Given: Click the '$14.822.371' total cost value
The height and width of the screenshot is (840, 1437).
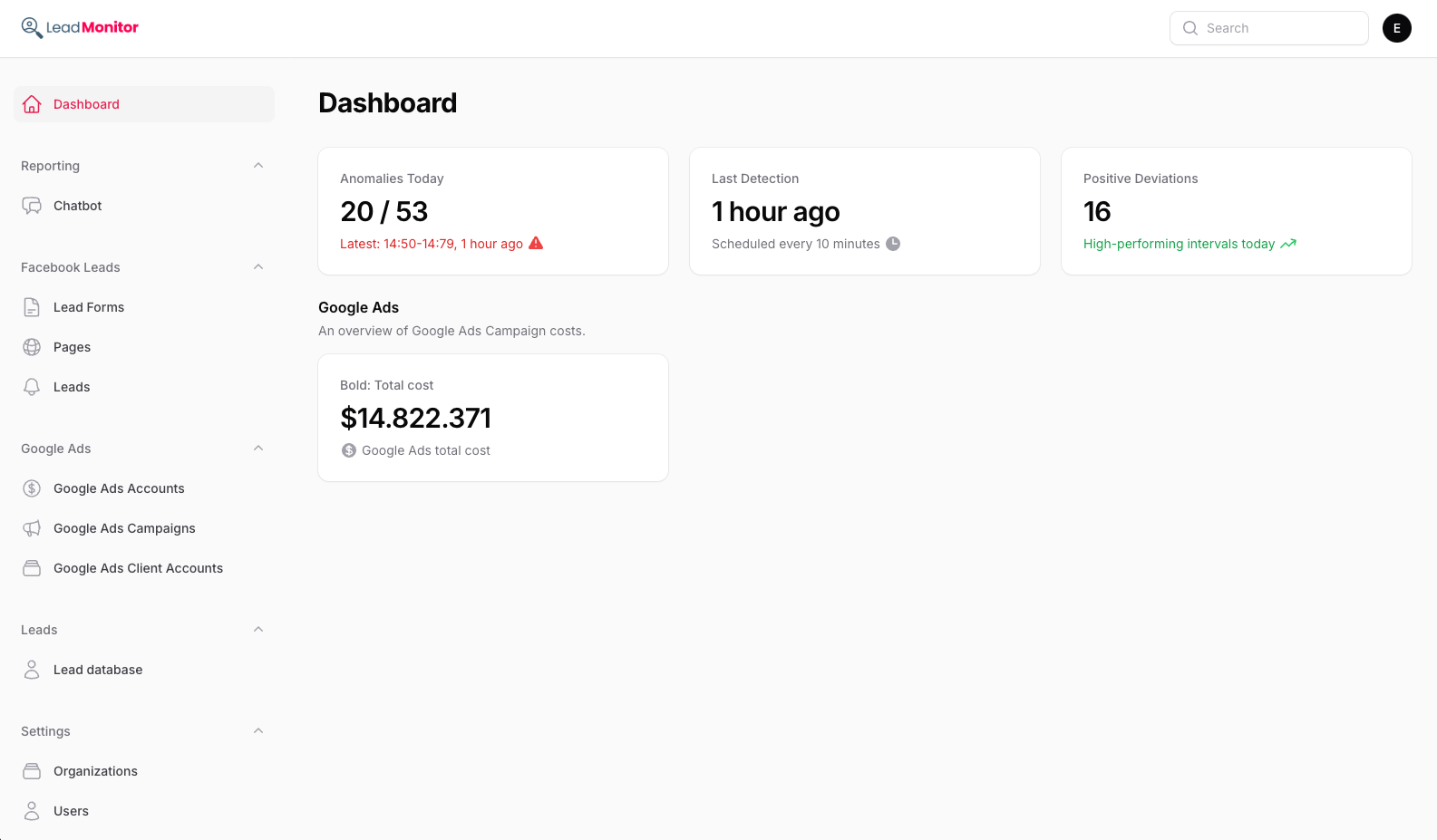Looking at the screenshot, I should coord(416,418).
